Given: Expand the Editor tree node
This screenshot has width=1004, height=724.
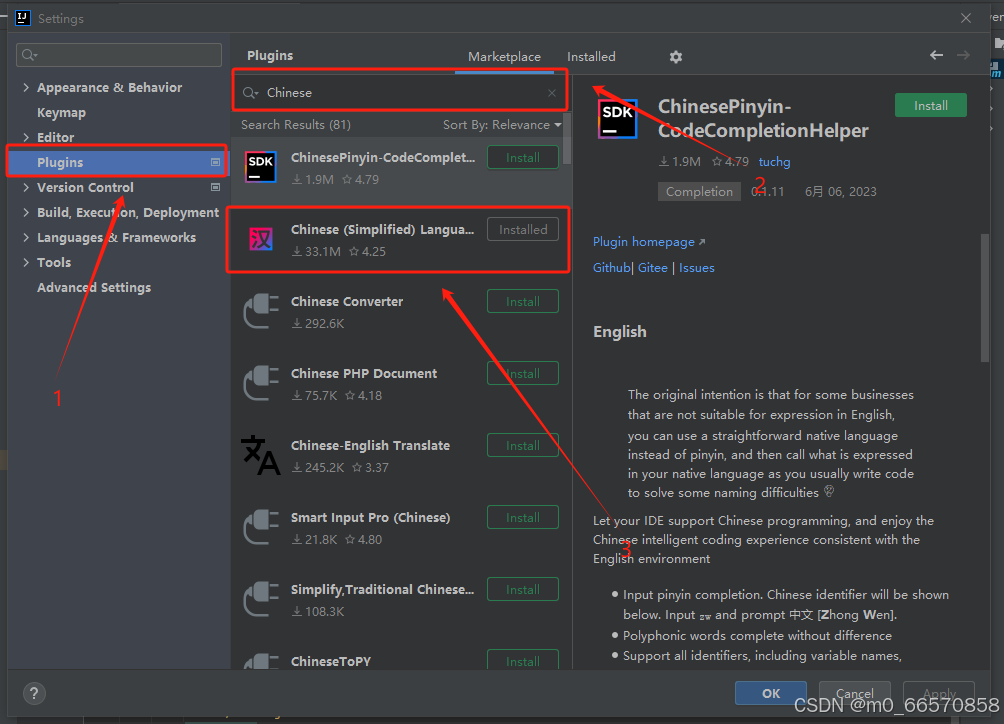Looking at the screenshot, I should [x=26, y=137].
